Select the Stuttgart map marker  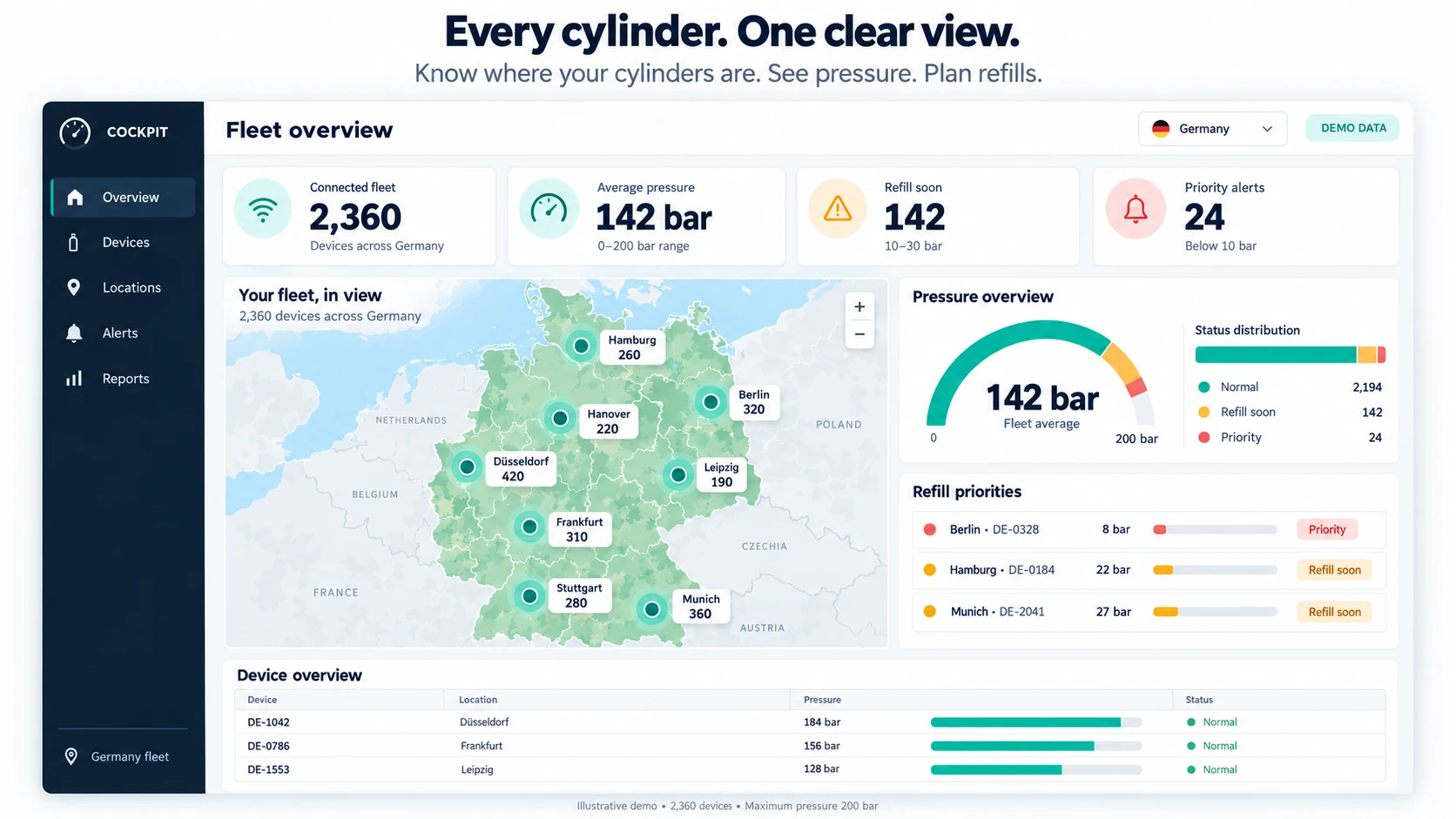pyautogui.click(x=529, y=597)
